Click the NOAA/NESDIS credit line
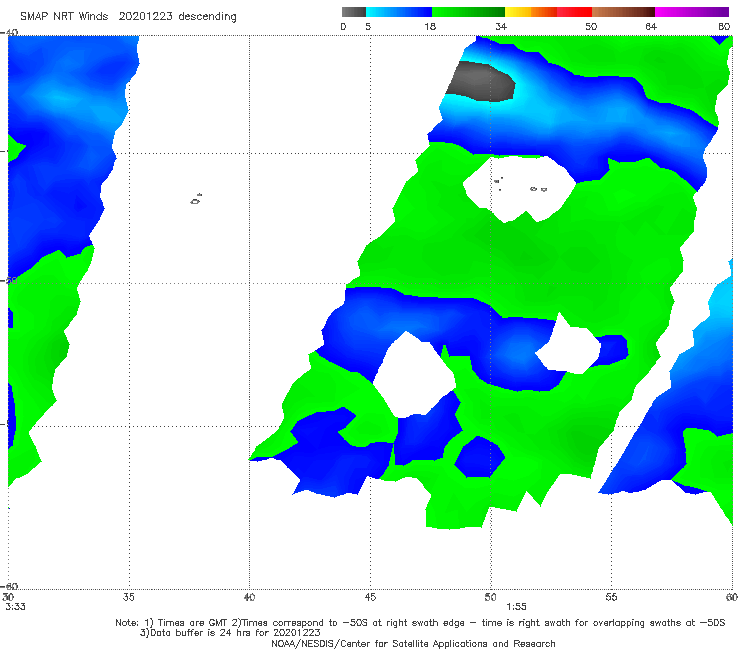Viewport: 740px width, 650px height. coord(413,643)
